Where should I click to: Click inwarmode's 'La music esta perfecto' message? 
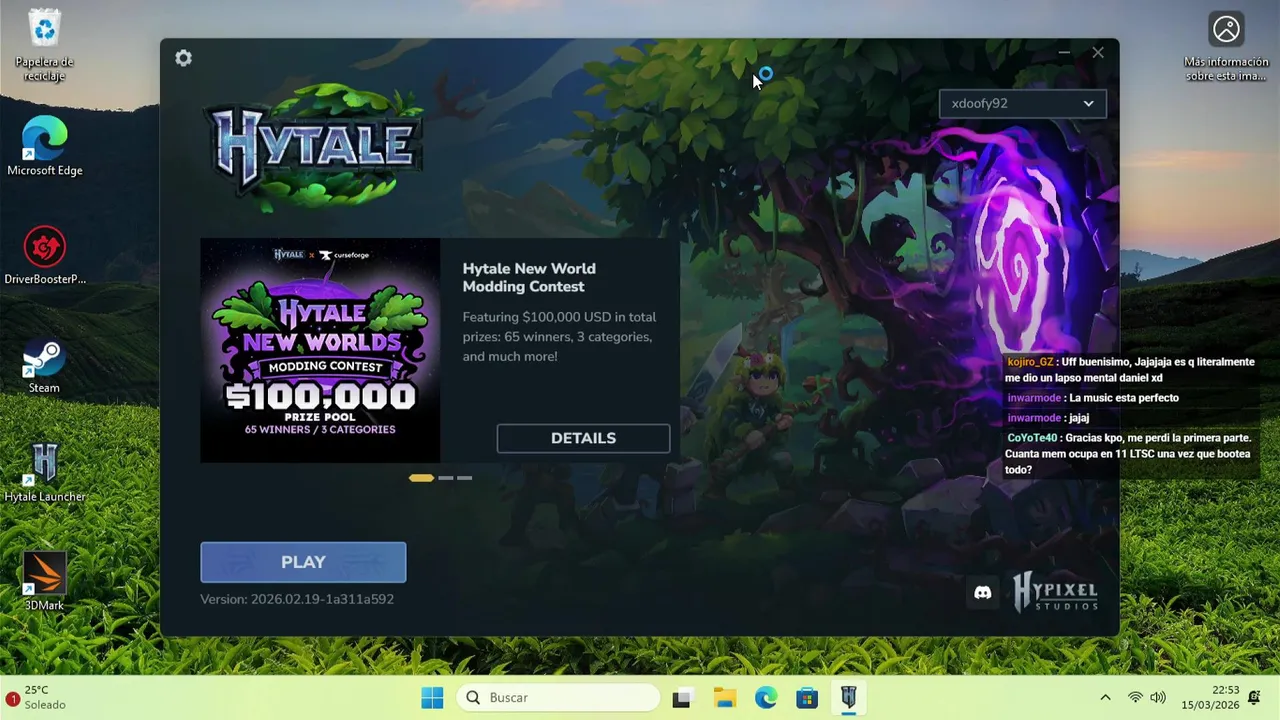[1092, 398]
